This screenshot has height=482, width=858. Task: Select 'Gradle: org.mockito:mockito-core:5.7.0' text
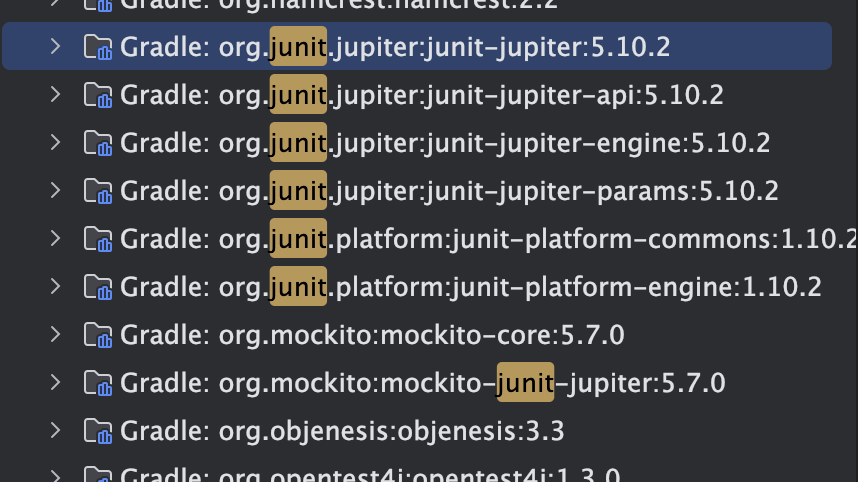point(372,335)
